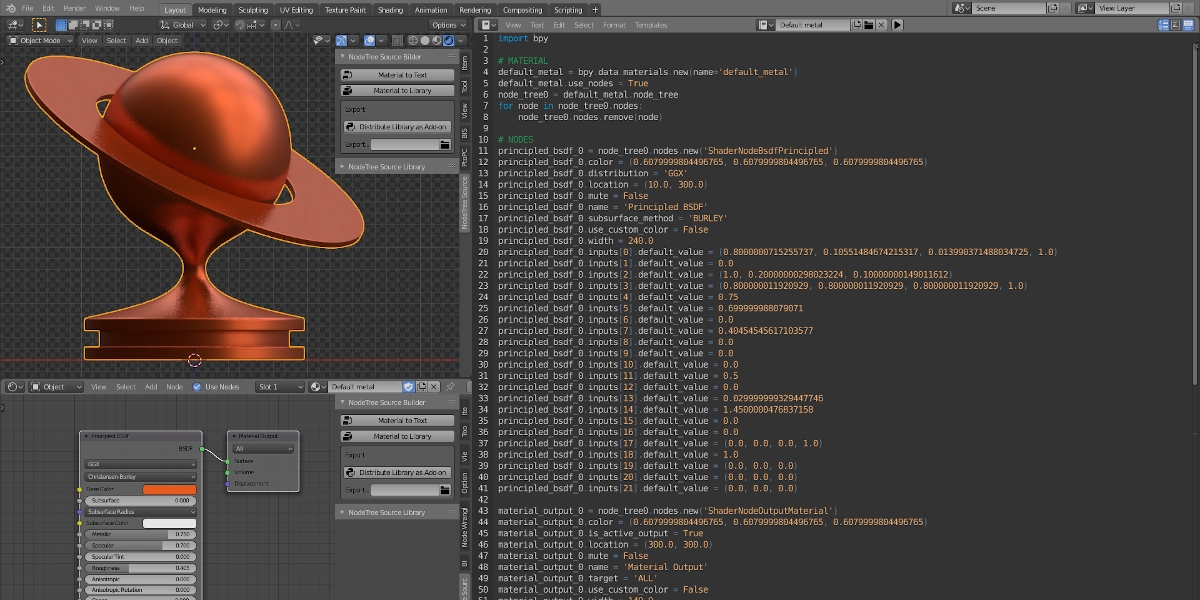Click the open text file folder icon
This screenshot has width=1200, height=600.
[x=869, y=24]
